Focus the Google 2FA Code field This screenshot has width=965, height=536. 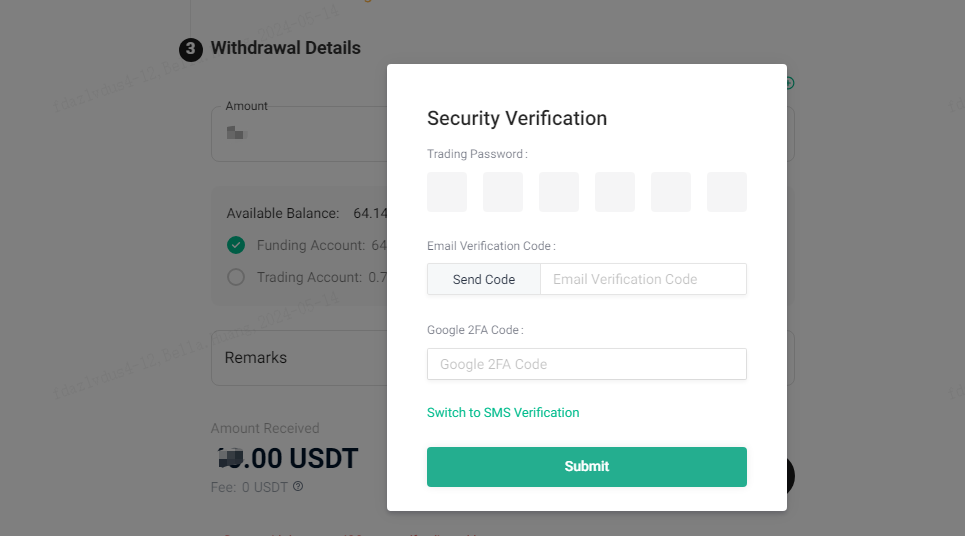pos(587,364)
